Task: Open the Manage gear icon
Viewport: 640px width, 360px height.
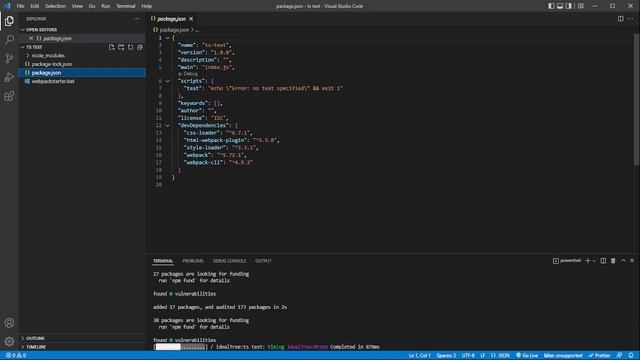Action: coord(9,341)
